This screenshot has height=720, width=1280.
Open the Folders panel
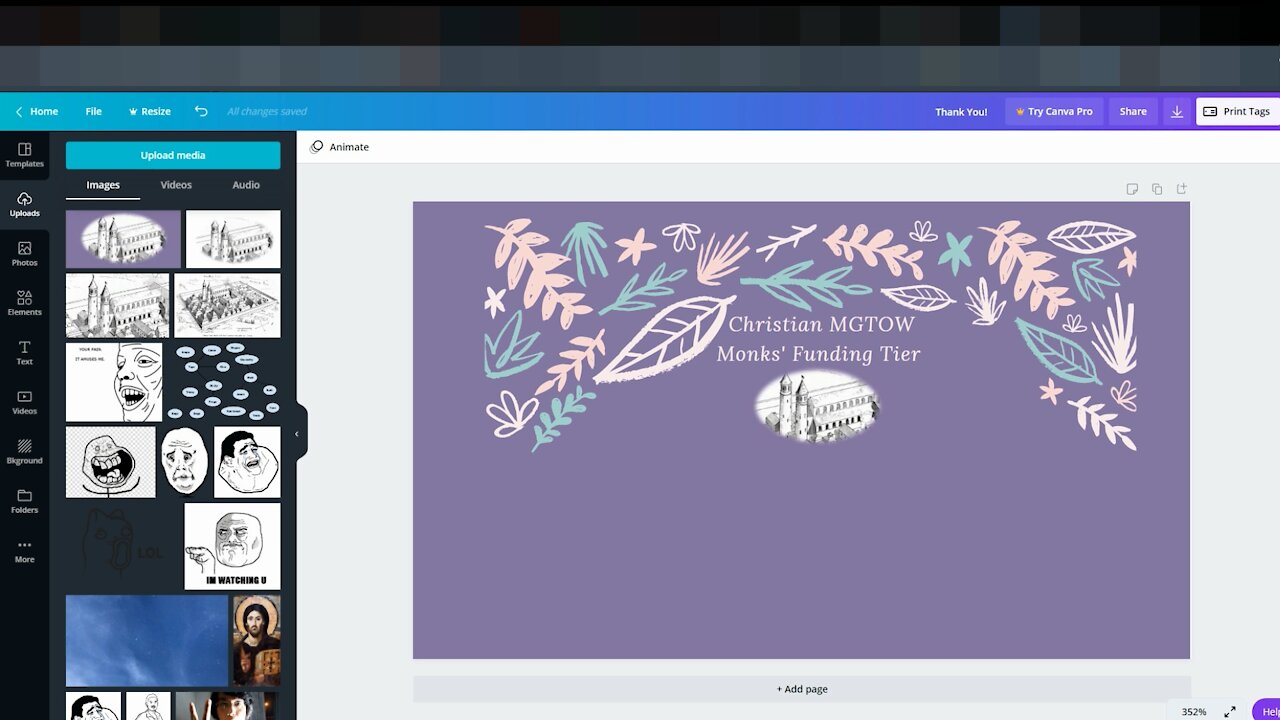(24, 501)
